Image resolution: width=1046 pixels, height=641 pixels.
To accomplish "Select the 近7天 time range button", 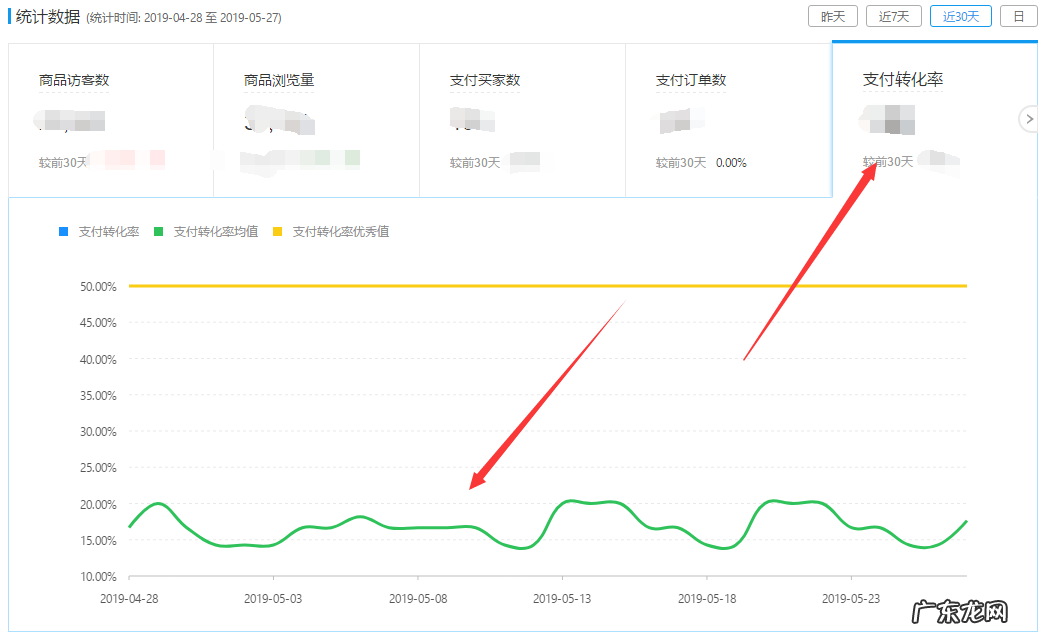I will [x=893, y=16].
